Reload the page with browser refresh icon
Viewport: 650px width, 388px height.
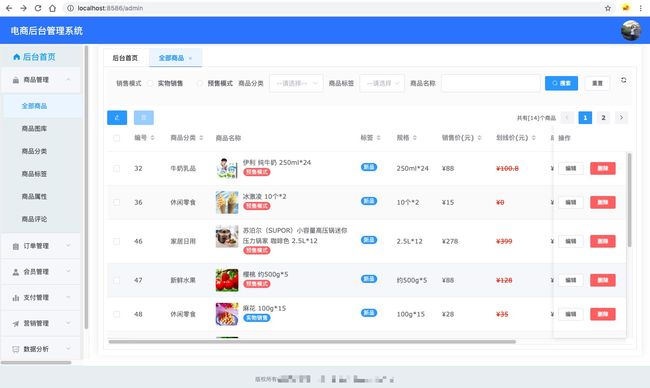coord(38,8)
